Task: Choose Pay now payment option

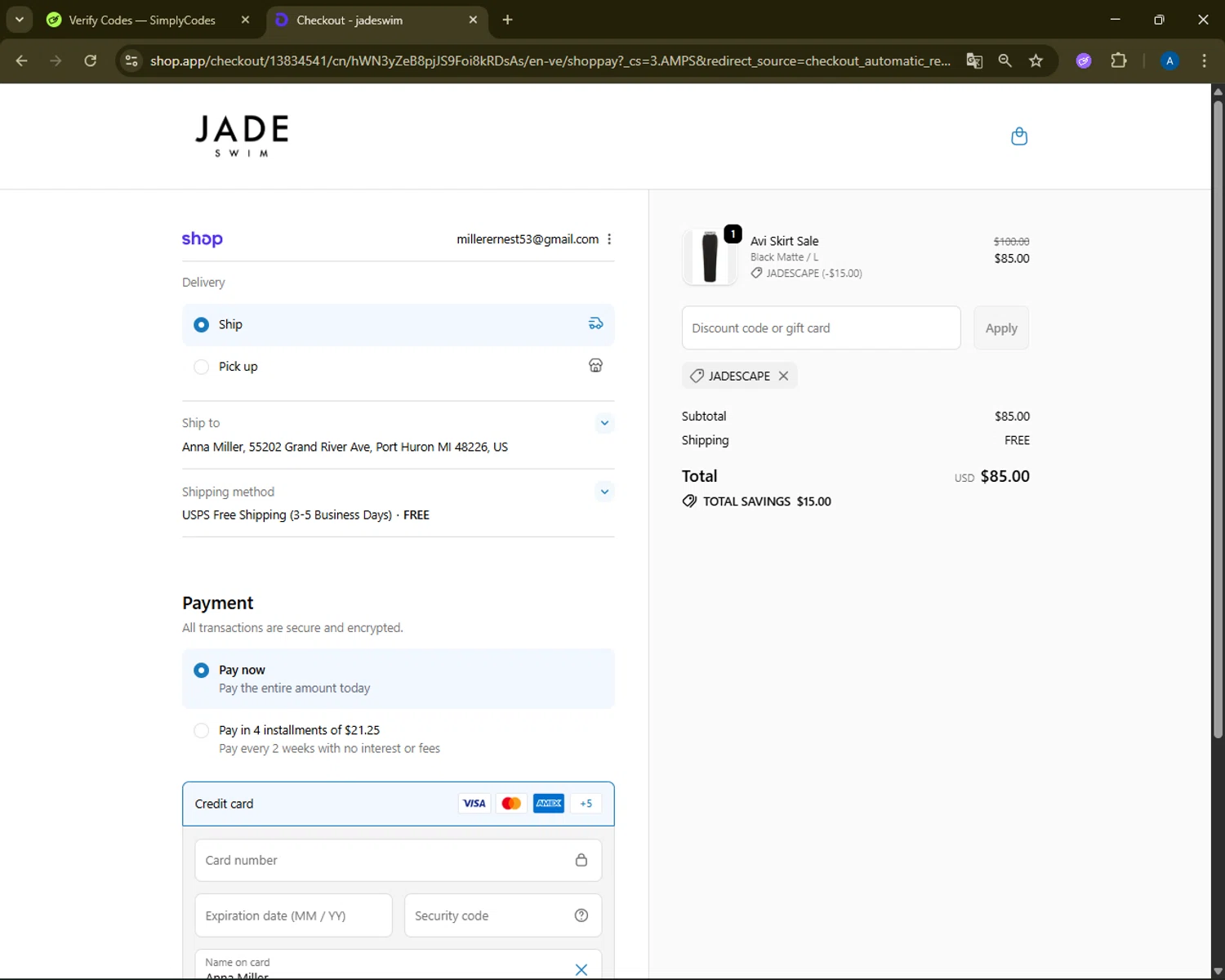Action: [399, 679]
